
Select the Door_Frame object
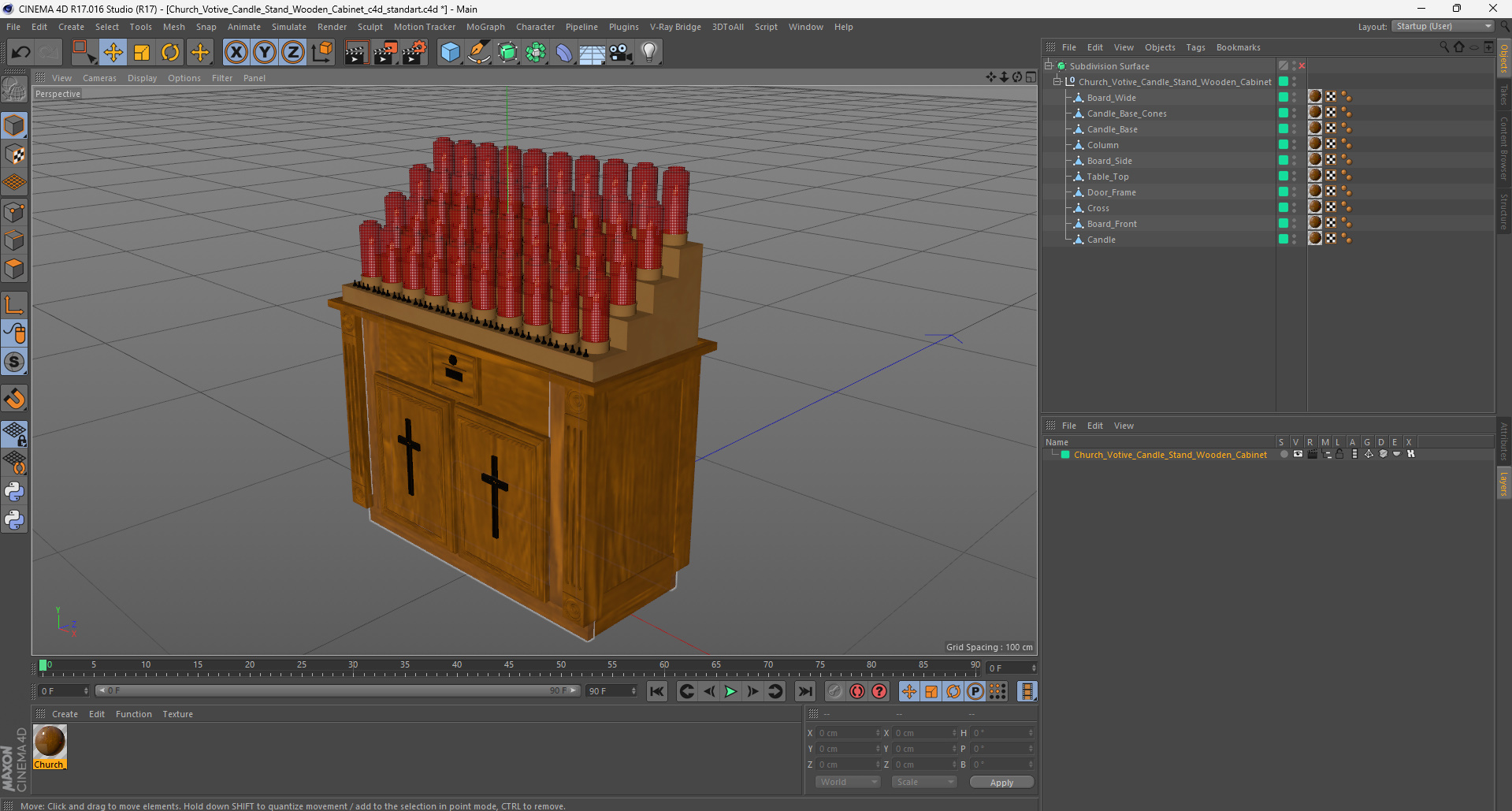1111,192
